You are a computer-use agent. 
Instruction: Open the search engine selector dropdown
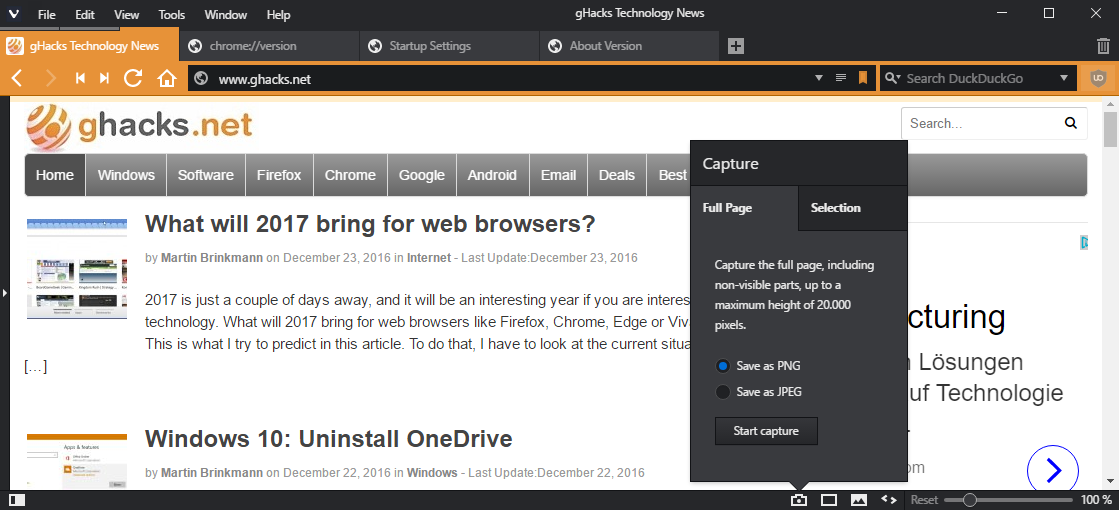point(893,78)
